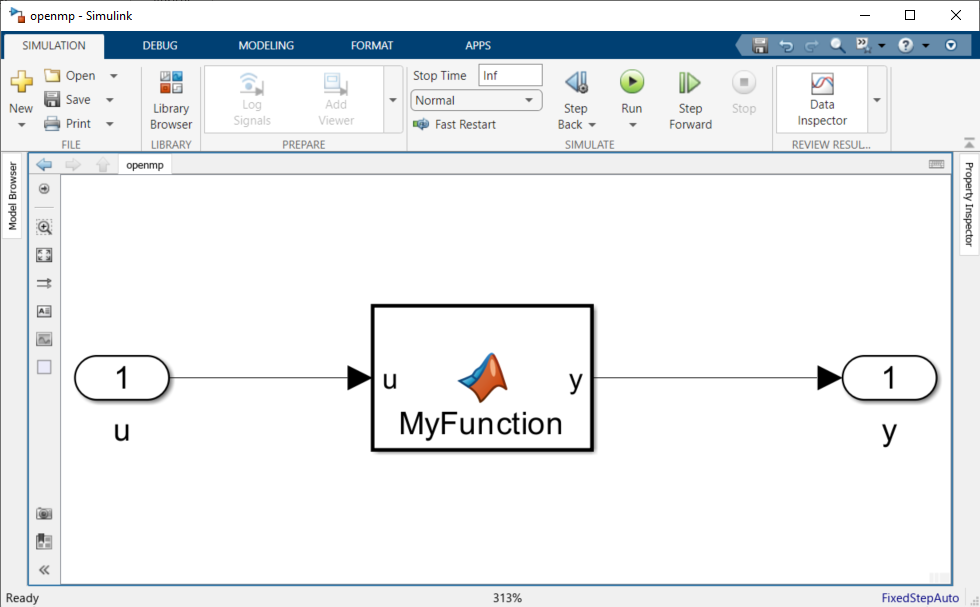This screenshot has height=607, width=980.
Task: Click the quick-access Save icon in title ribbon
Action: [x=759, y=46]
